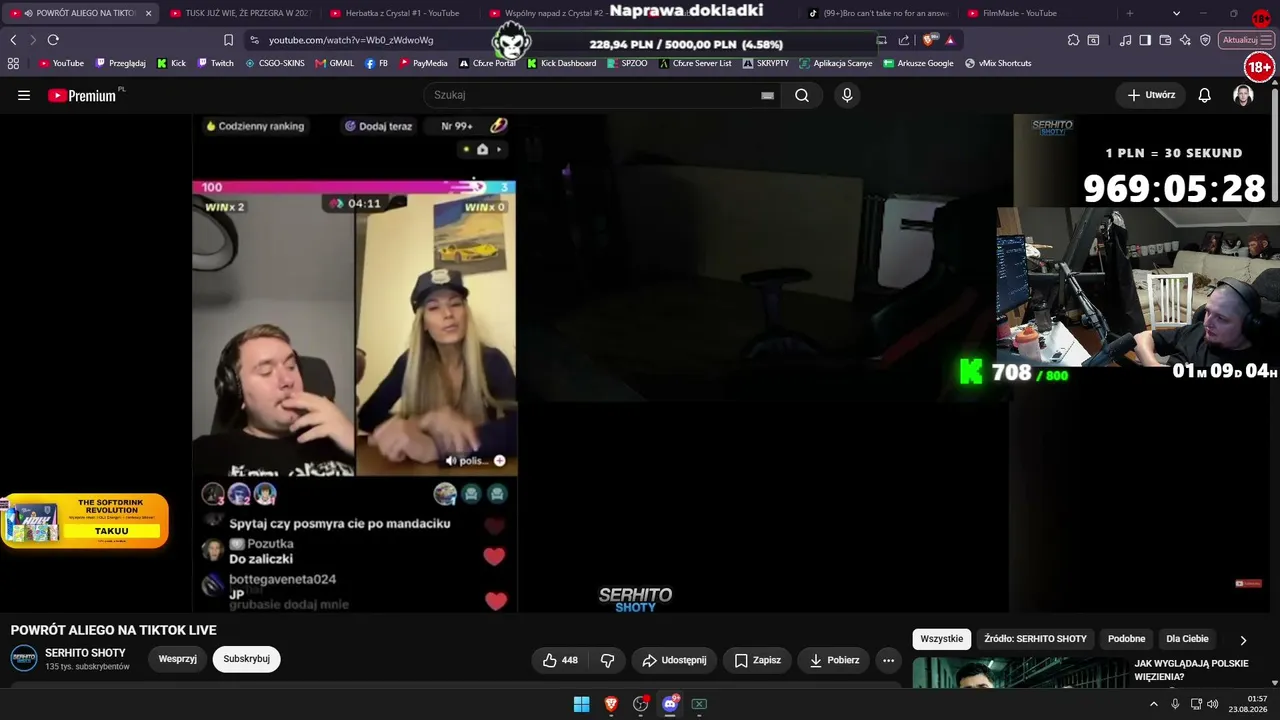The width and height of the screenshot is (1280, 720).
Task: Select the Wszystkie filter chip
Action: tap(941, 639)
